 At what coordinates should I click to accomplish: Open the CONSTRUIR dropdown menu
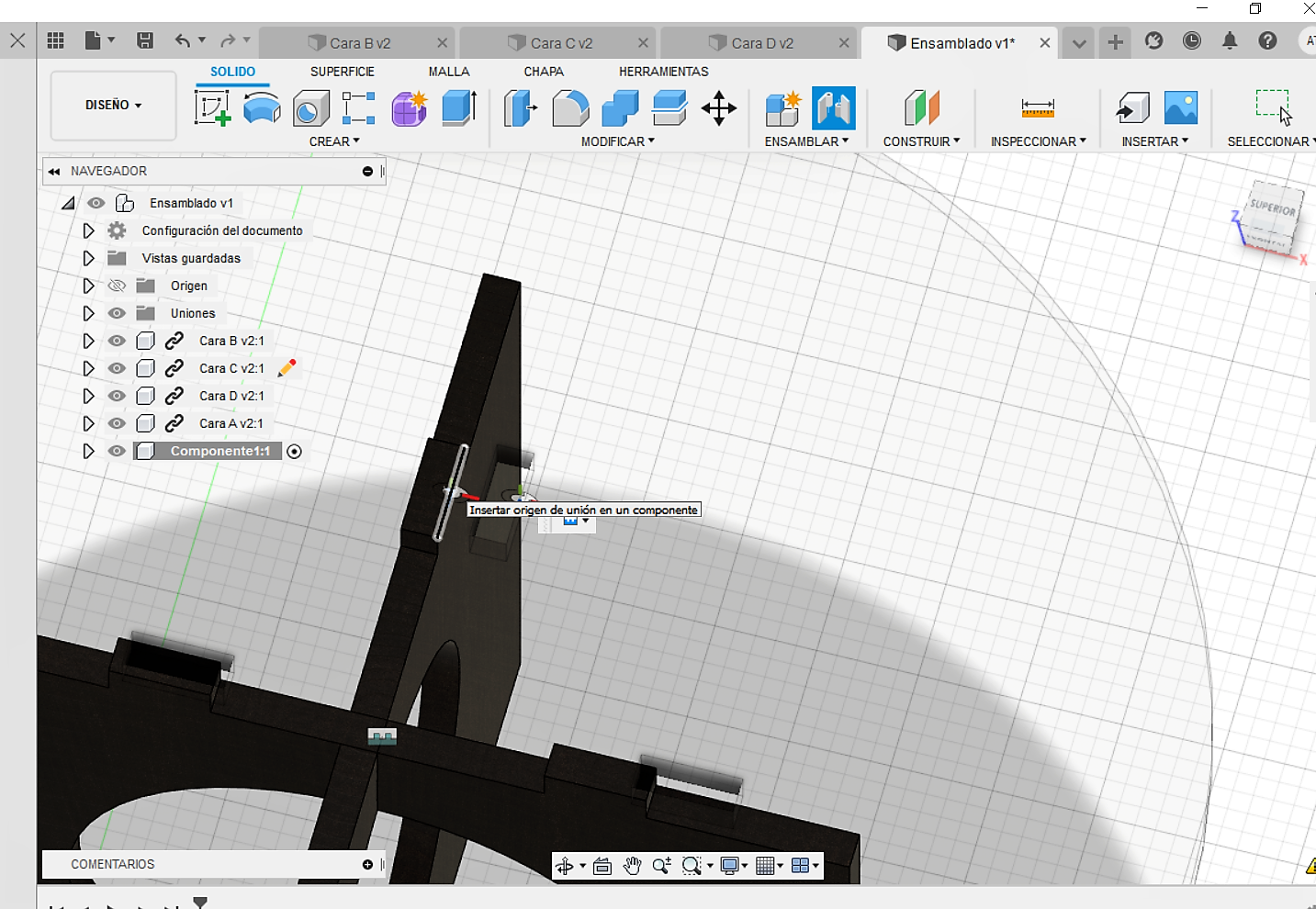921,141
